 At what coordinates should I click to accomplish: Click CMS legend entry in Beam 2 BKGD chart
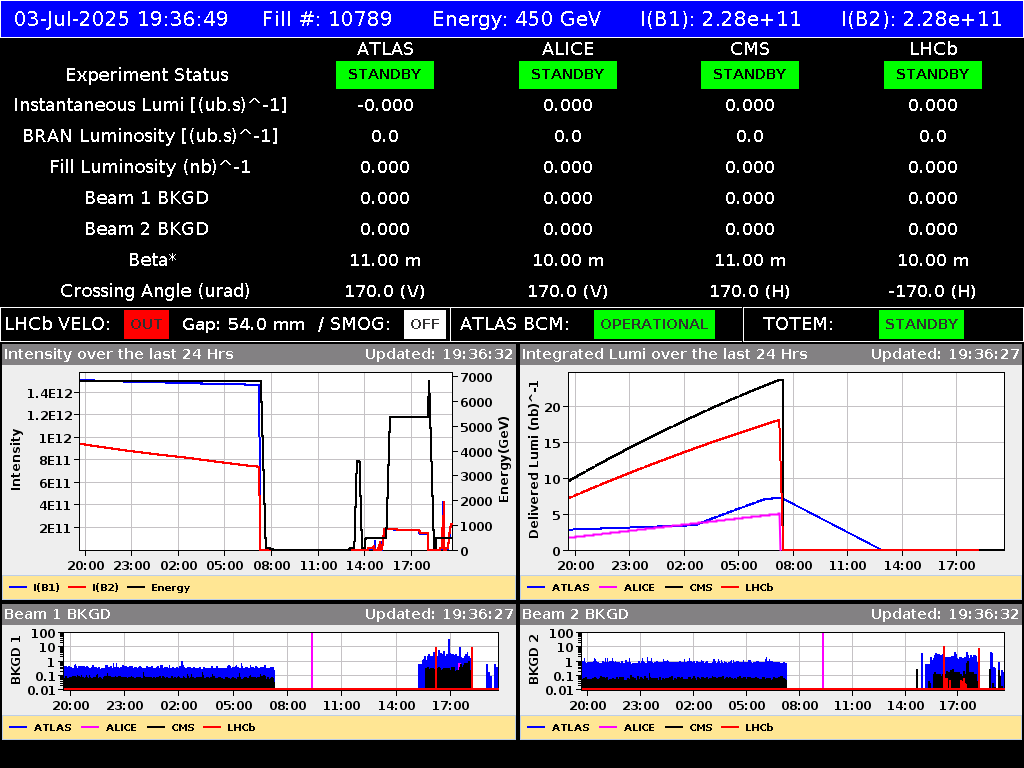pyautogui.click(x=689, y=728)
